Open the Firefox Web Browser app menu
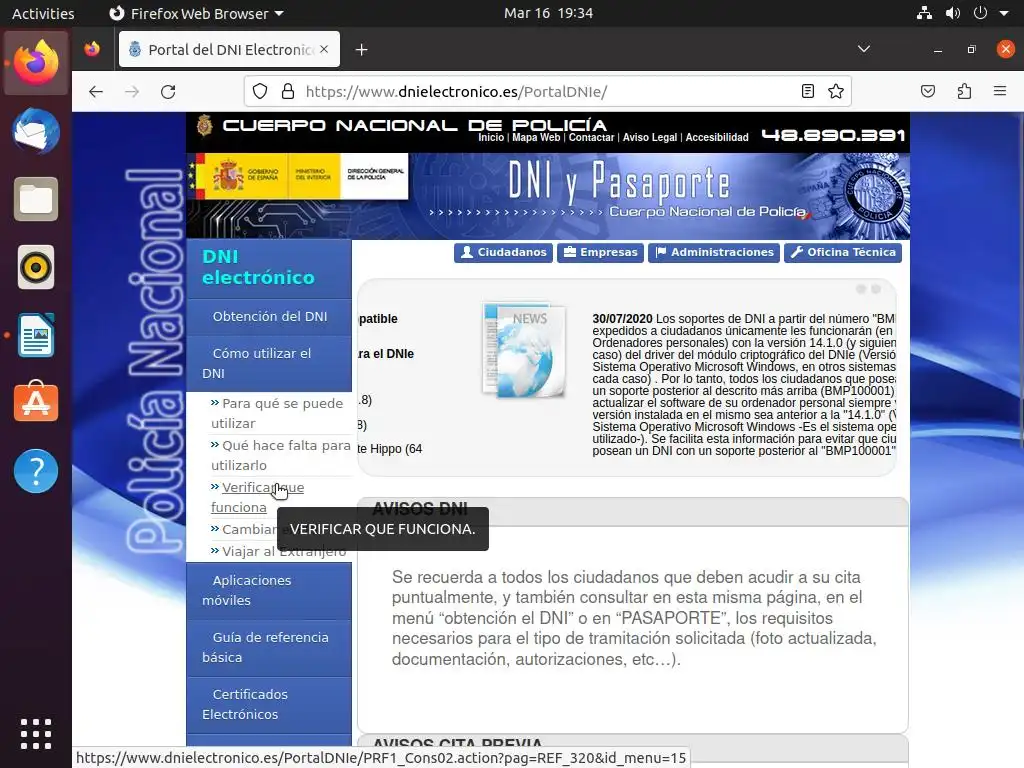Image resolution: width=1024 pixels, height=768 pixels. click(x=196, y=13)
